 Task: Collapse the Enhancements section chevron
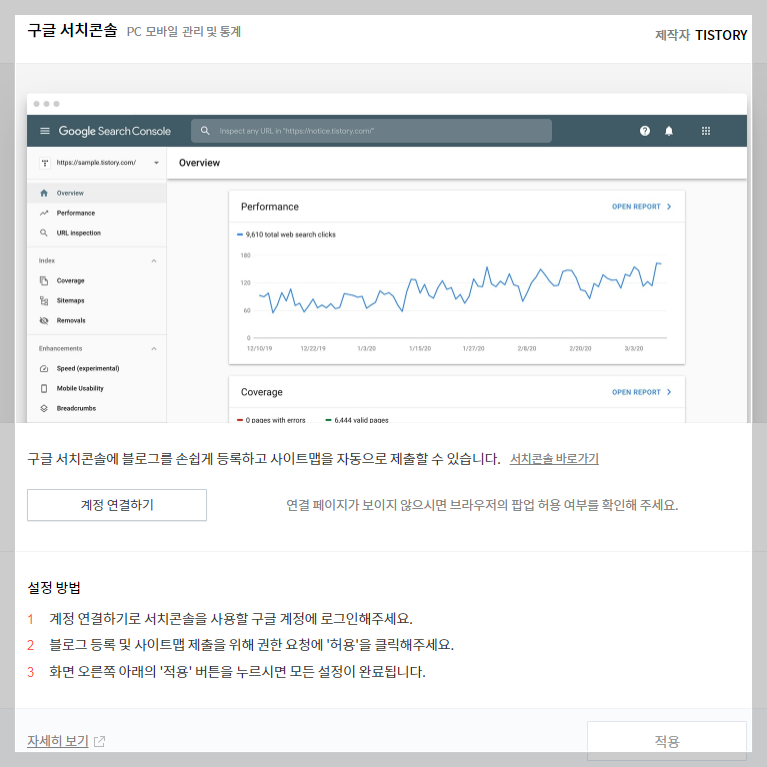click(x=154, y=349)
